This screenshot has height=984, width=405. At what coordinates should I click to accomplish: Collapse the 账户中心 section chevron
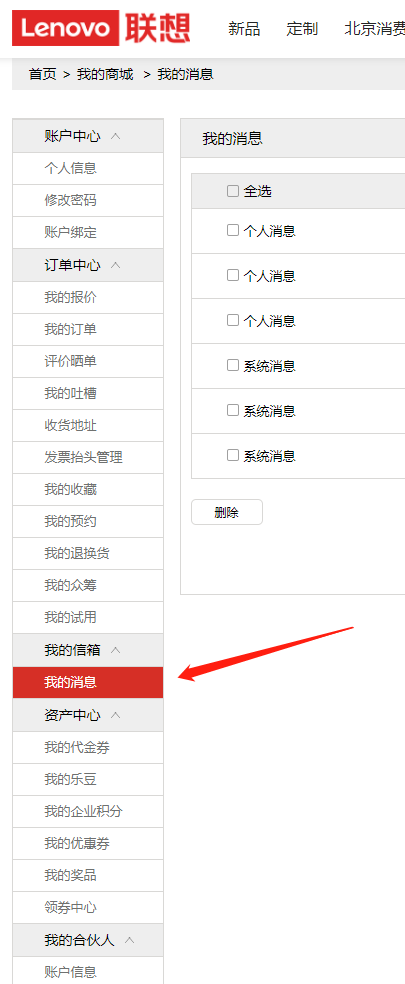pos(116,136)
